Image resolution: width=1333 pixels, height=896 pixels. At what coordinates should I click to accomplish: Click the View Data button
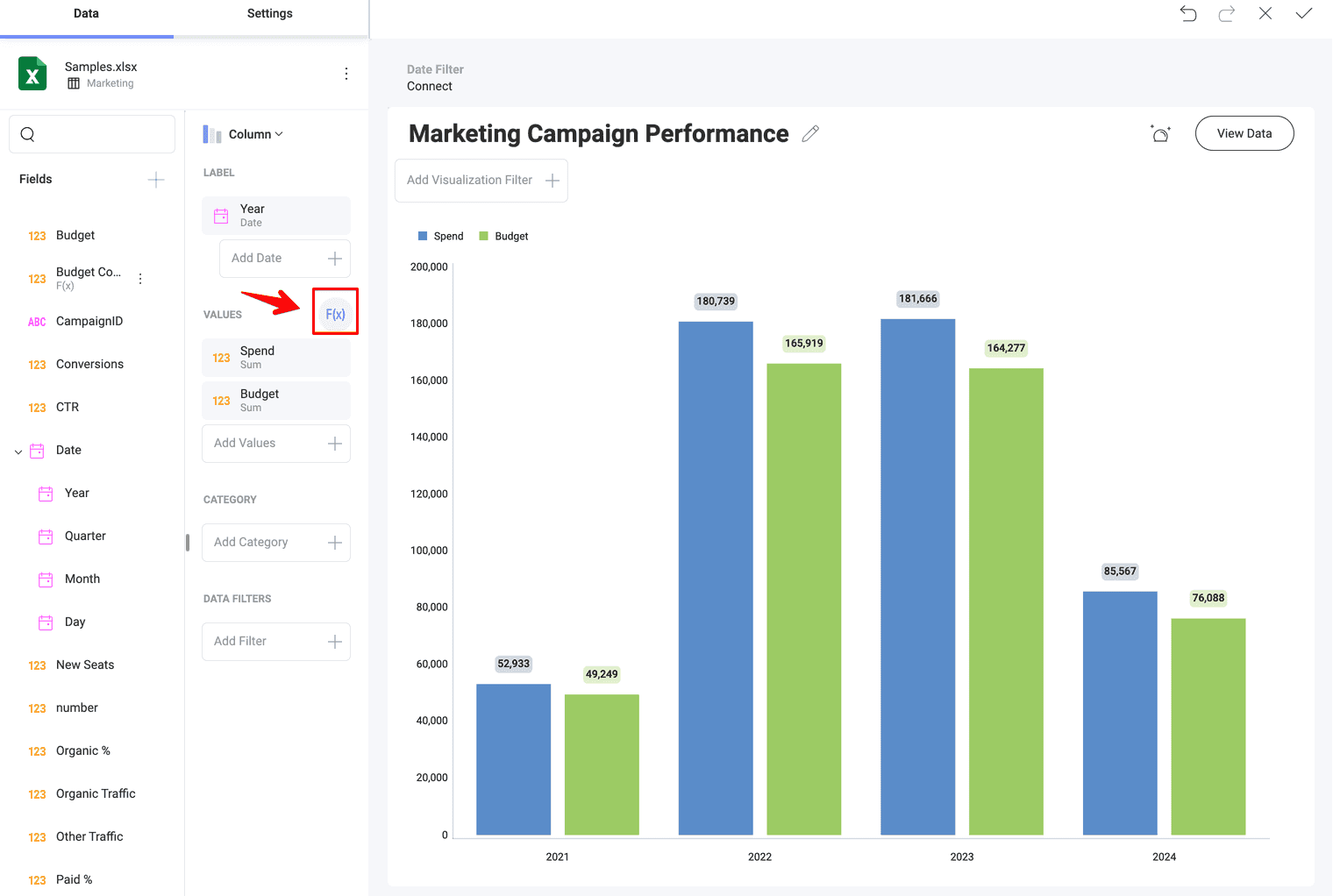click(x=1244, y=133)
